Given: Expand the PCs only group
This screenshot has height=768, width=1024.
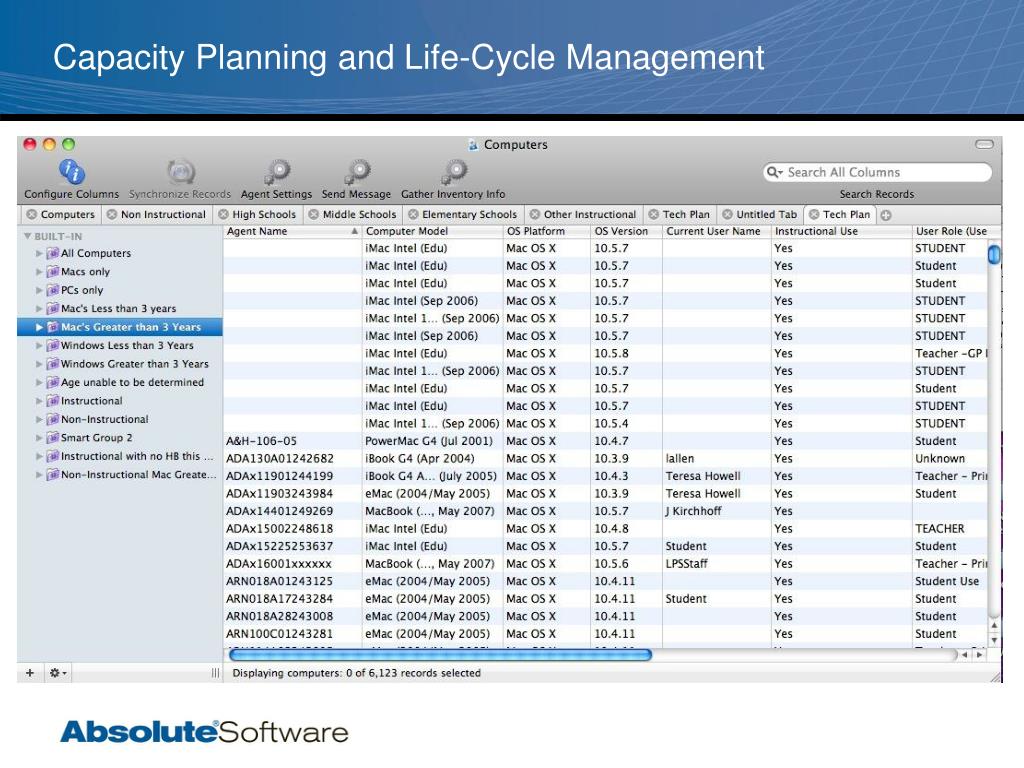Looking at the screenshot, I should coord(39,290).
